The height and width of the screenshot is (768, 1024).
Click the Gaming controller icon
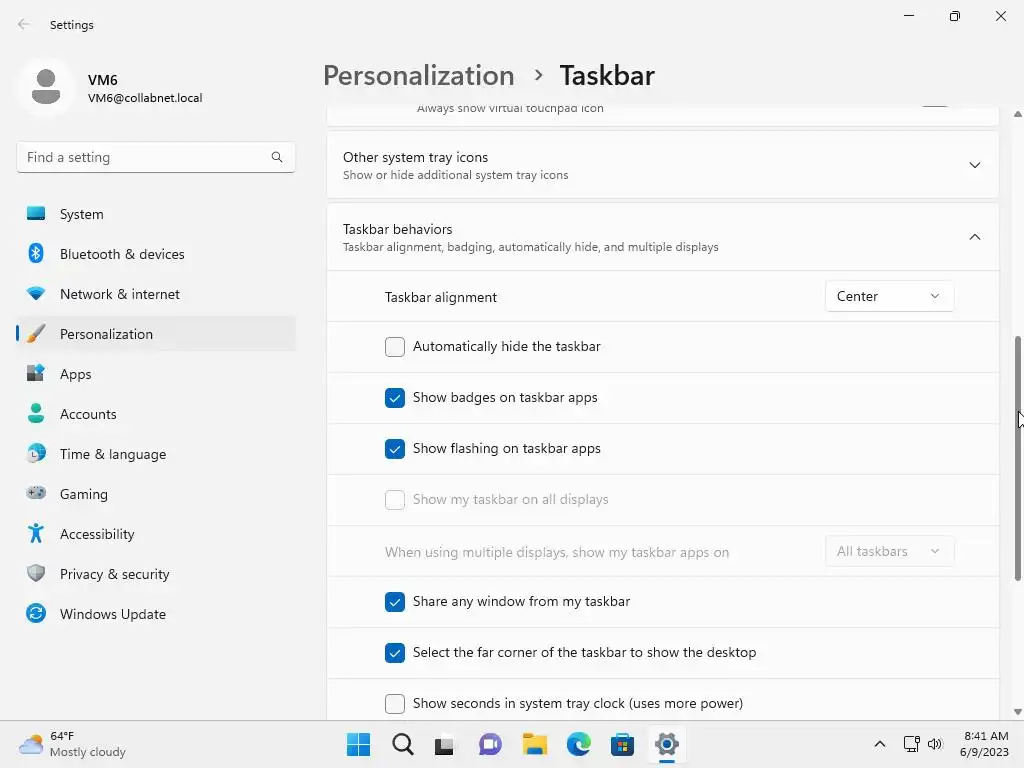coord(36,493)
